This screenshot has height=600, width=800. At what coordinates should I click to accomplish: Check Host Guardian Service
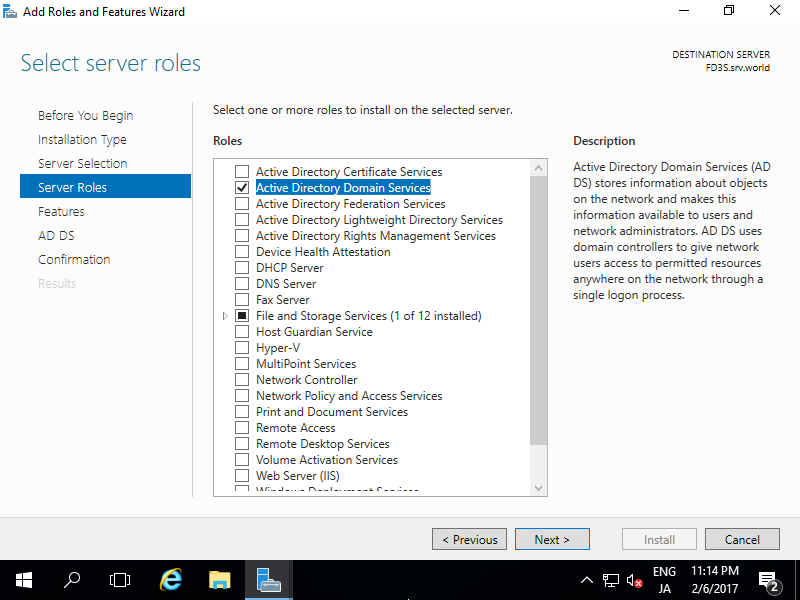(x=242, y=331)
